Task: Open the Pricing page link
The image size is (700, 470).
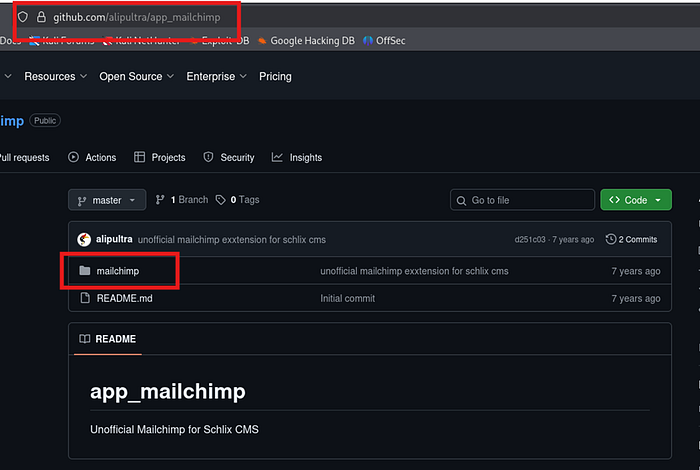Action: pos(275,76)
